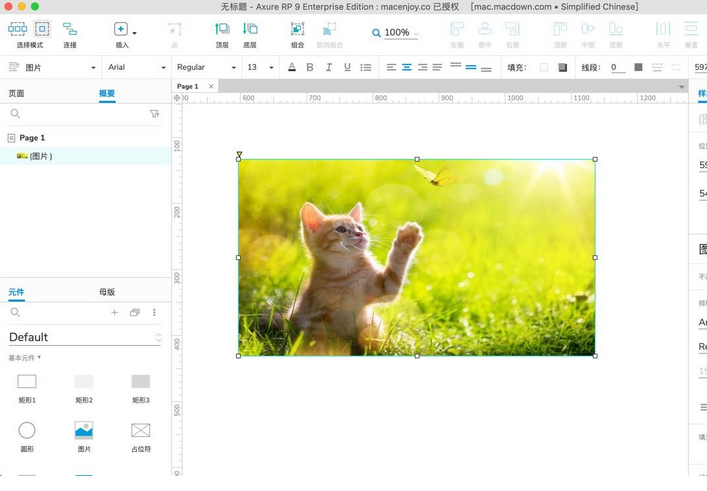Open the Default library dropdown
The height and width of the screenshot is (491, 707).
[x=85, y=337]
